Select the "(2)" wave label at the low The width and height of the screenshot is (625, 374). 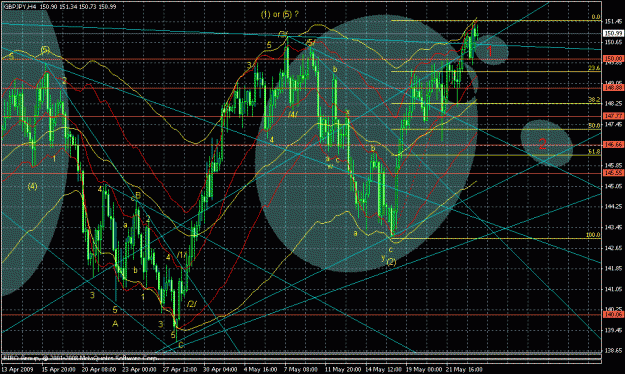coord(391,262)
